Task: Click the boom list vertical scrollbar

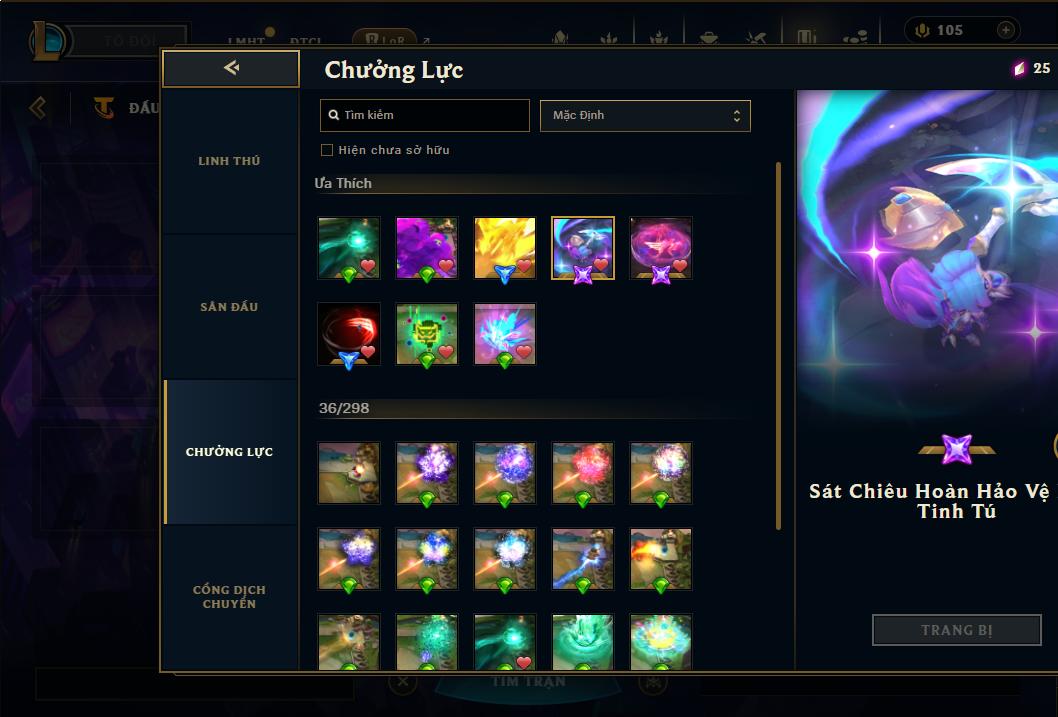Action: [778, 345]
